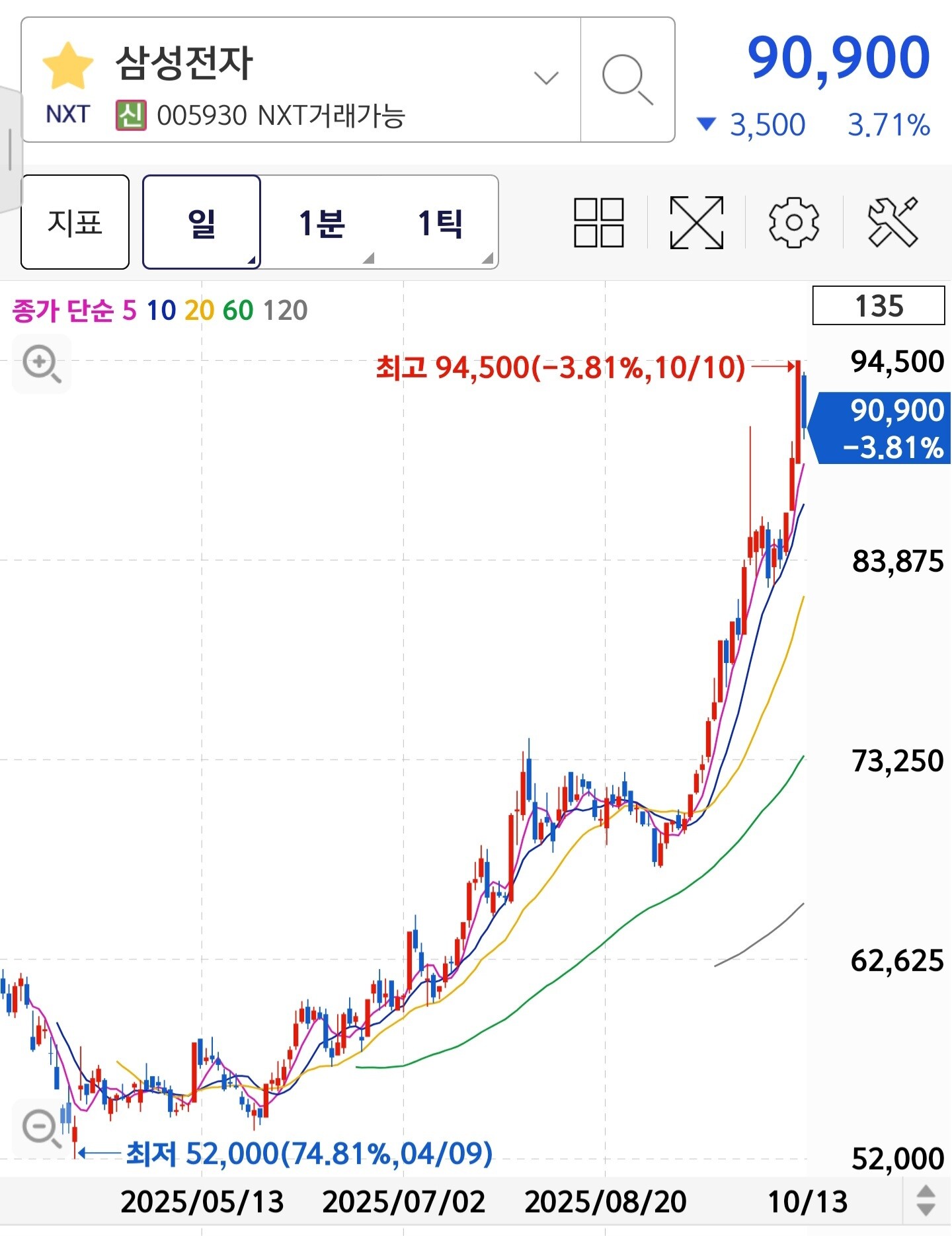Open the drawing tools wrench icon
This screenshot has width=952, height=1236.
pyautogui.click(x=892, y=222)
